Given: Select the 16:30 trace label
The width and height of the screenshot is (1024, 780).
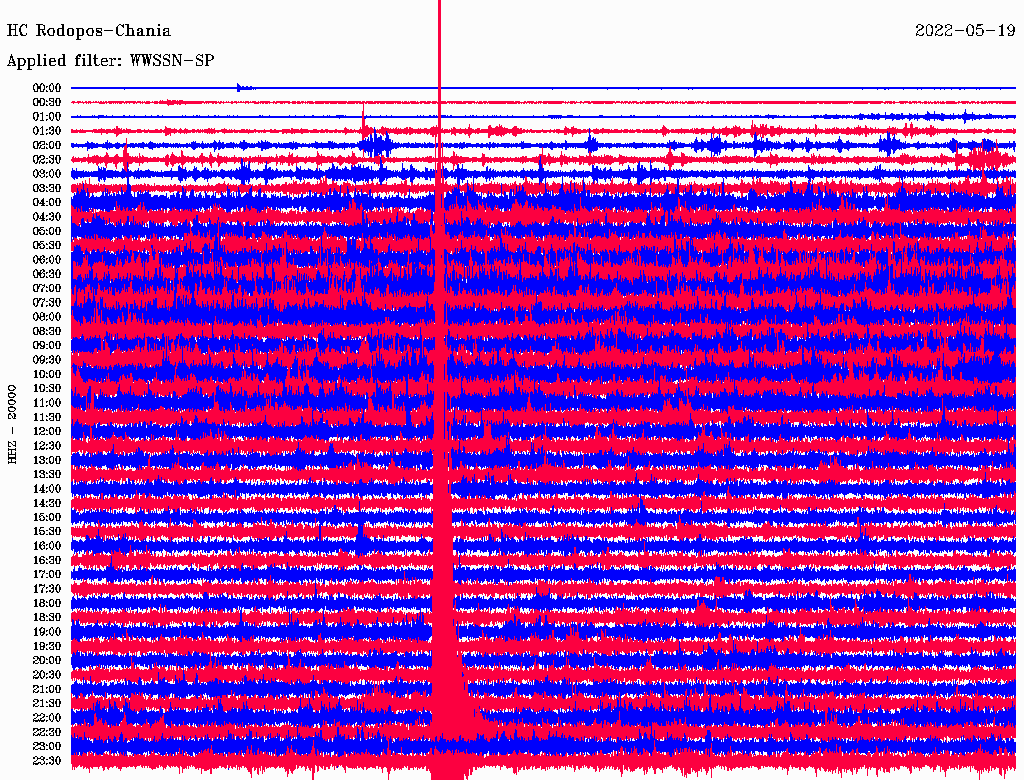Looking at the screenshot, I should tap(47, 560).
